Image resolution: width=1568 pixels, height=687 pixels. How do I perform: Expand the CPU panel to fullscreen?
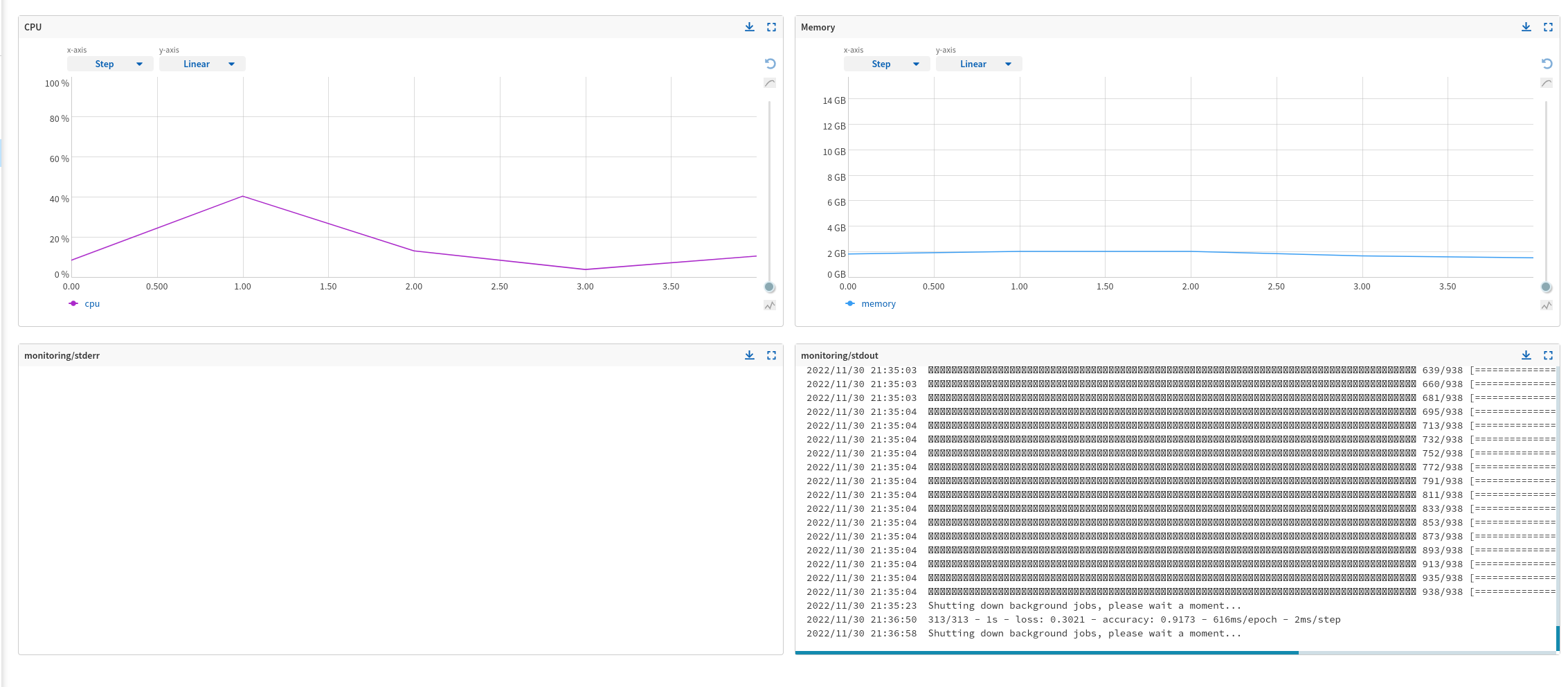point(772,27)
